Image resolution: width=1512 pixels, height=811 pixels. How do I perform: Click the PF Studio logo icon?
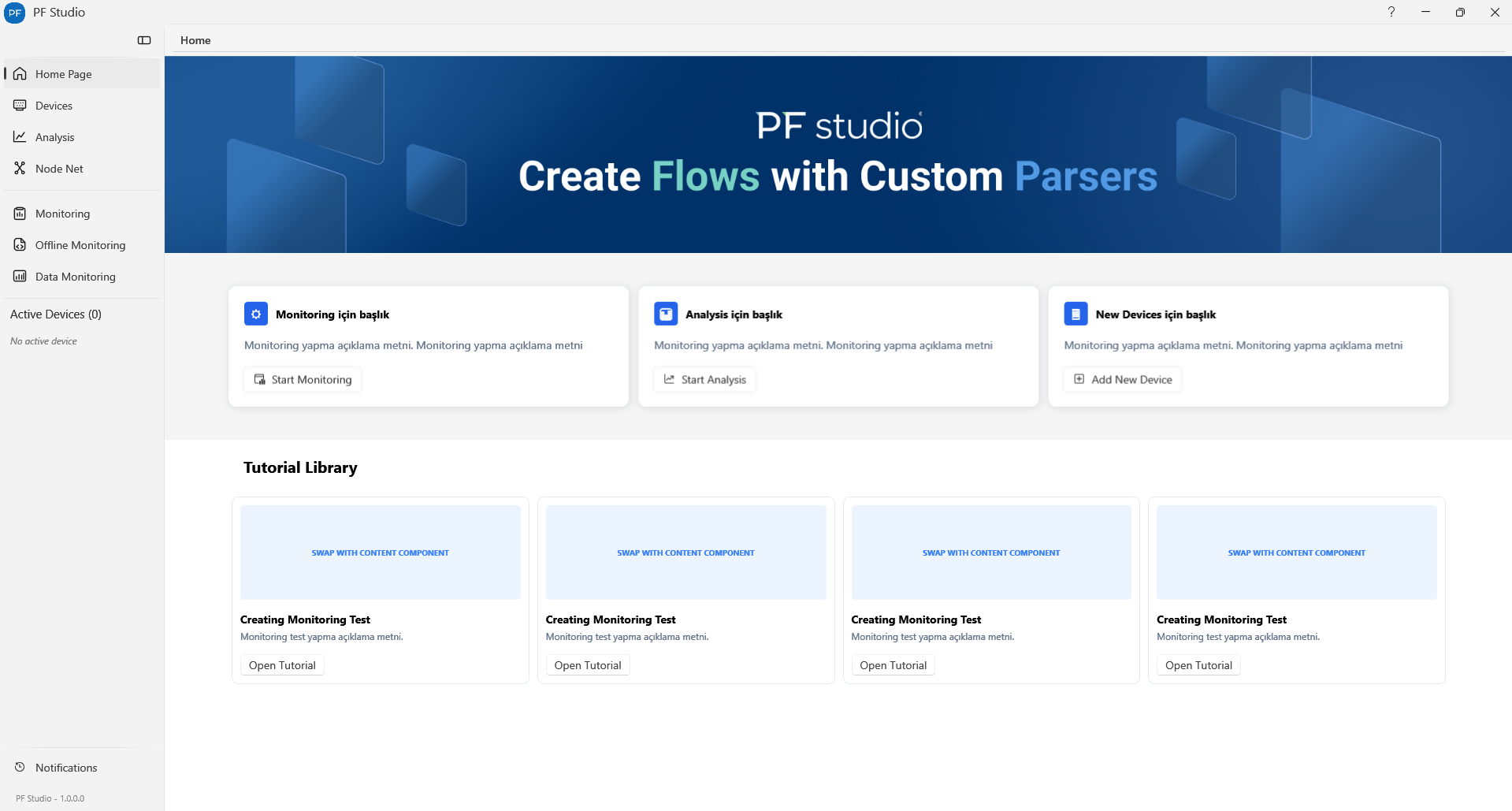pos(15,13)
